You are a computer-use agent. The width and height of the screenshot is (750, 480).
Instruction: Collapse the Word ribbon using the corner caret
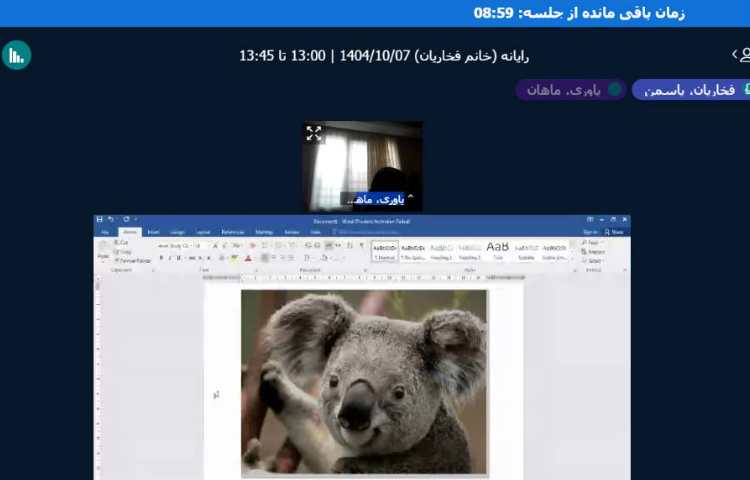tap(625, 271)
